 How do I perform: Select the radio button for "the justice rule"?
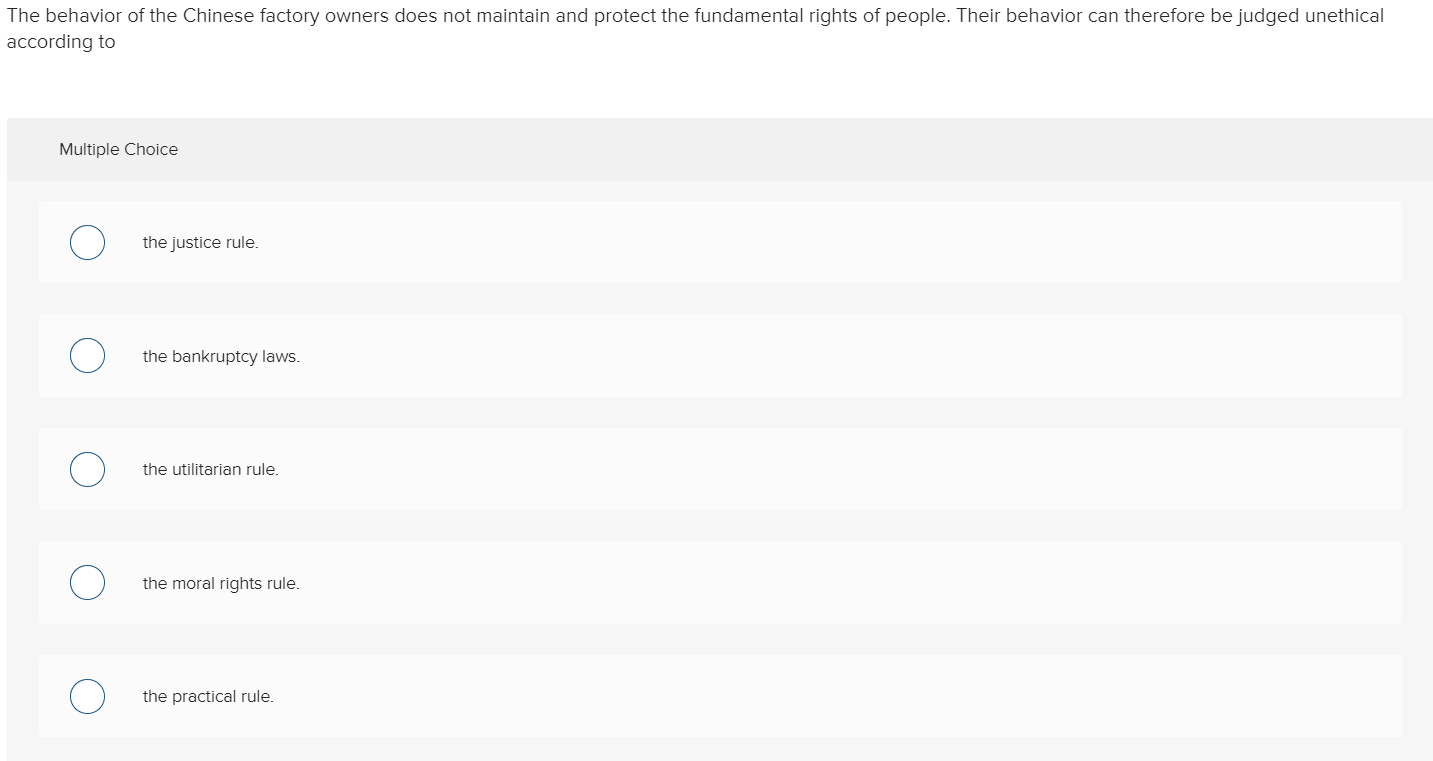pyautogui.click(x=87, y=242)
